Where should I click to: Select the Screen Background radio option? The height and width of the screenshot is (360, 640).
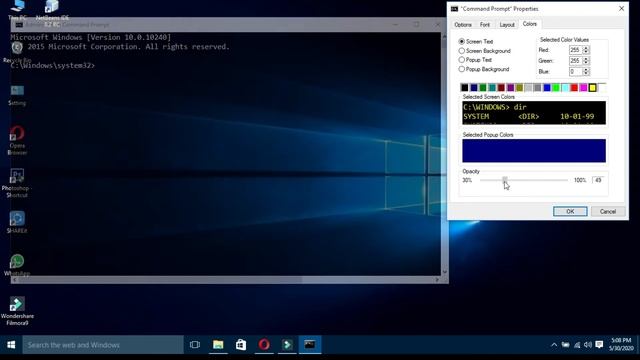[x=462, y=51]
